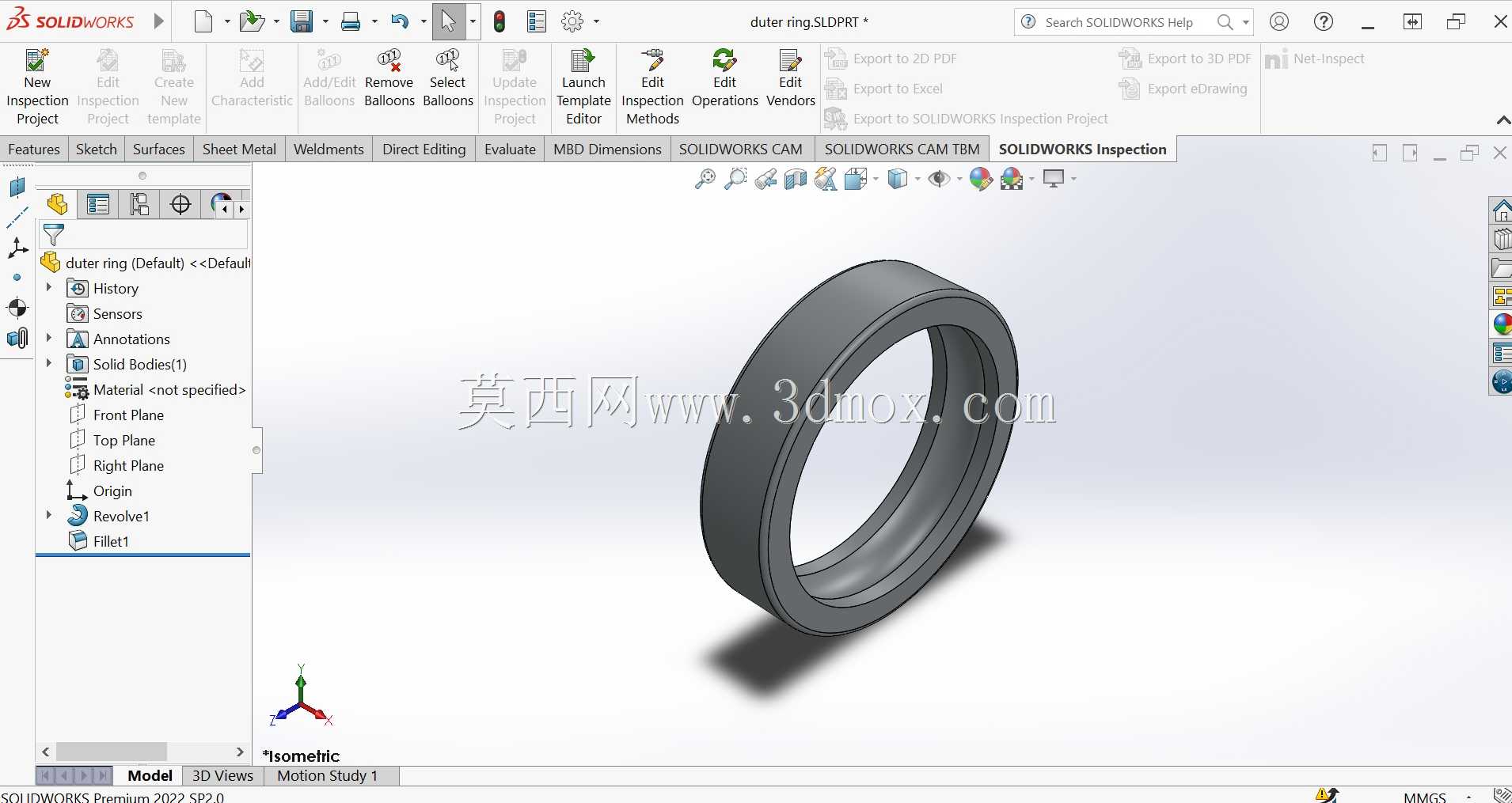The image size is (1512, 803).
Task: Click New Inspection Project icon
Action: point(37,87)
